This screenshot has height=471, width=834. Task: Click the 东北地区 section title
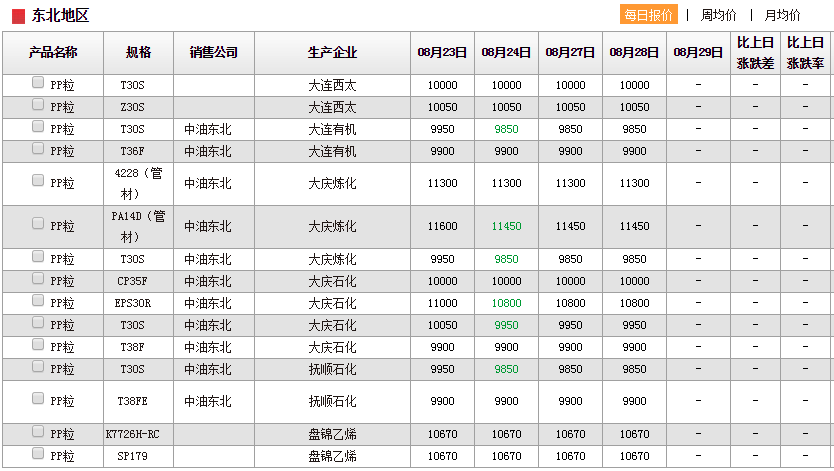point(60,15)
